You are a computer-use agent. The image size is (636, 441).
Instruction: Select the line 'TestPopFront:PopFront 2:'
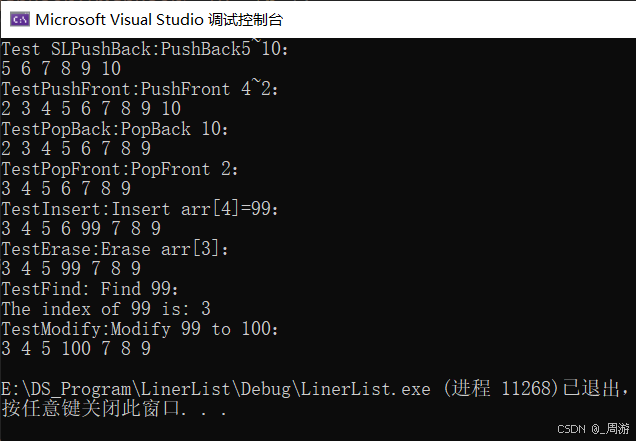coord(120,169)
